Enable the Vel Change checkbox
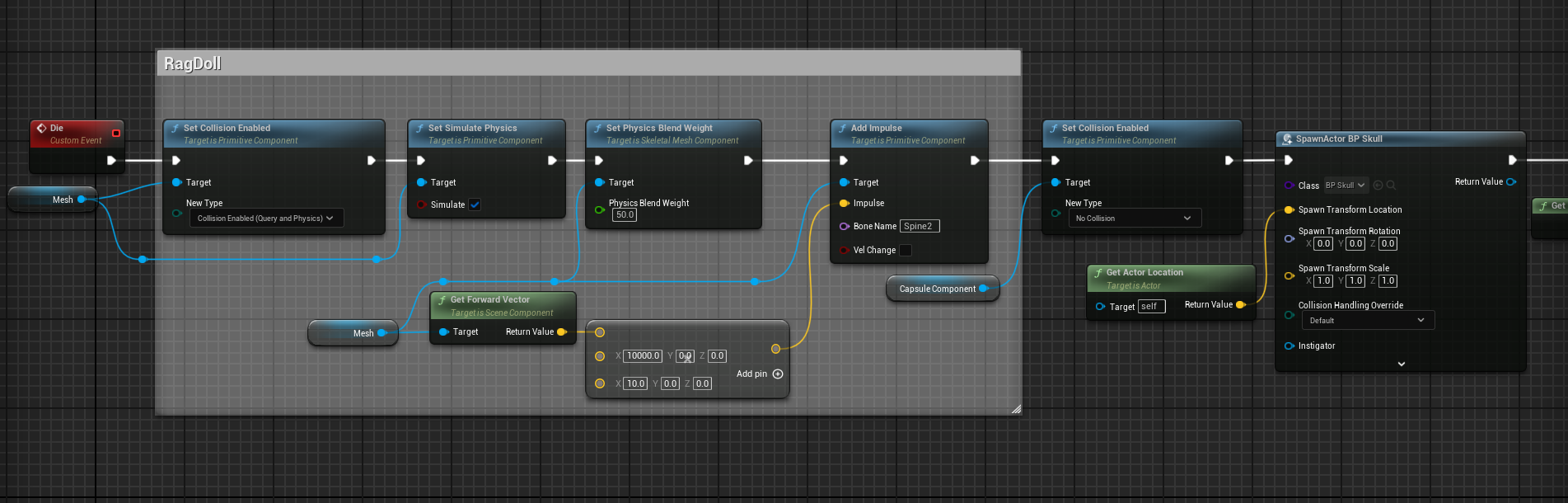Viewport: 1568px width, 503px height. 906,251
